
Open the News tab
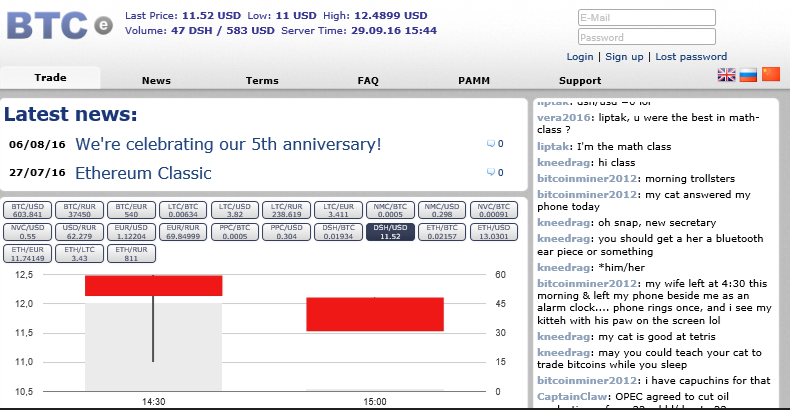click(156, 81)
